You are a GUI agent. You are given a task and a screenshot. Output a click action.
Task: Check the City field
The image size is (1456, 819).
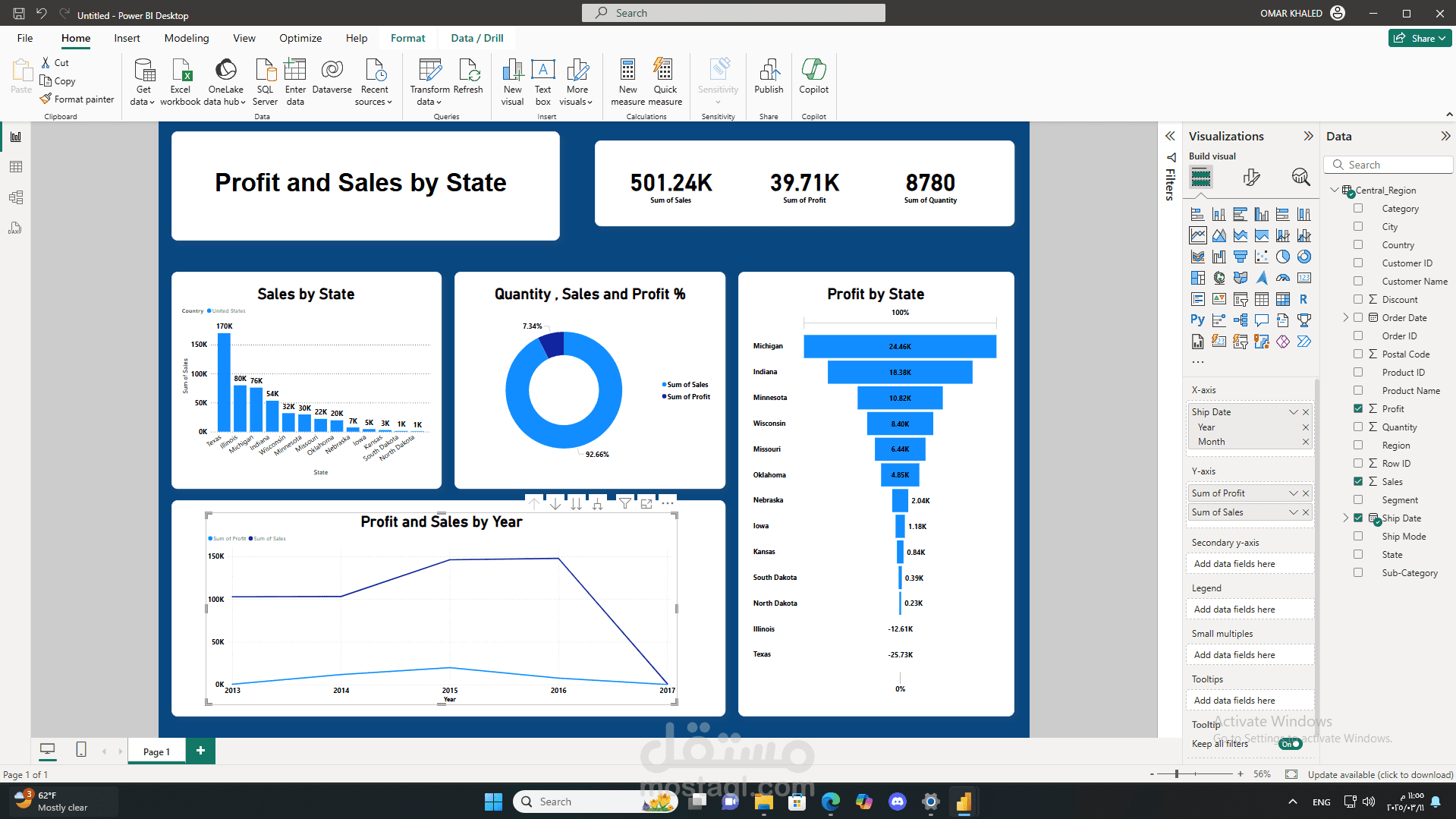[x=1358, y=226]
